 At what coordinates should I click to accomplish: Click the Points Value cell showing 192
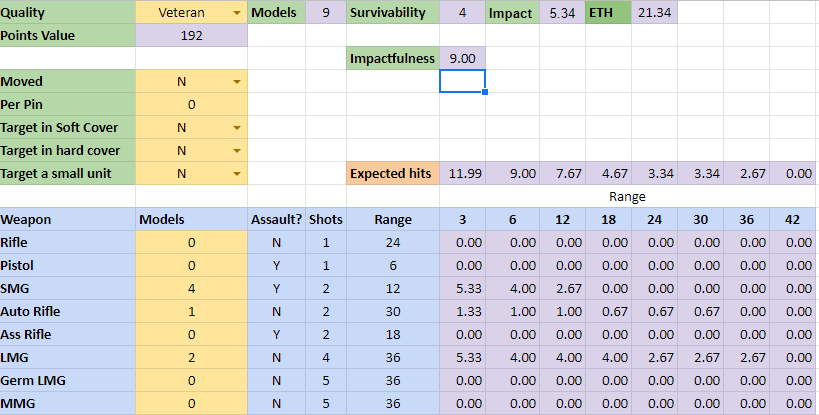[190, 36]
